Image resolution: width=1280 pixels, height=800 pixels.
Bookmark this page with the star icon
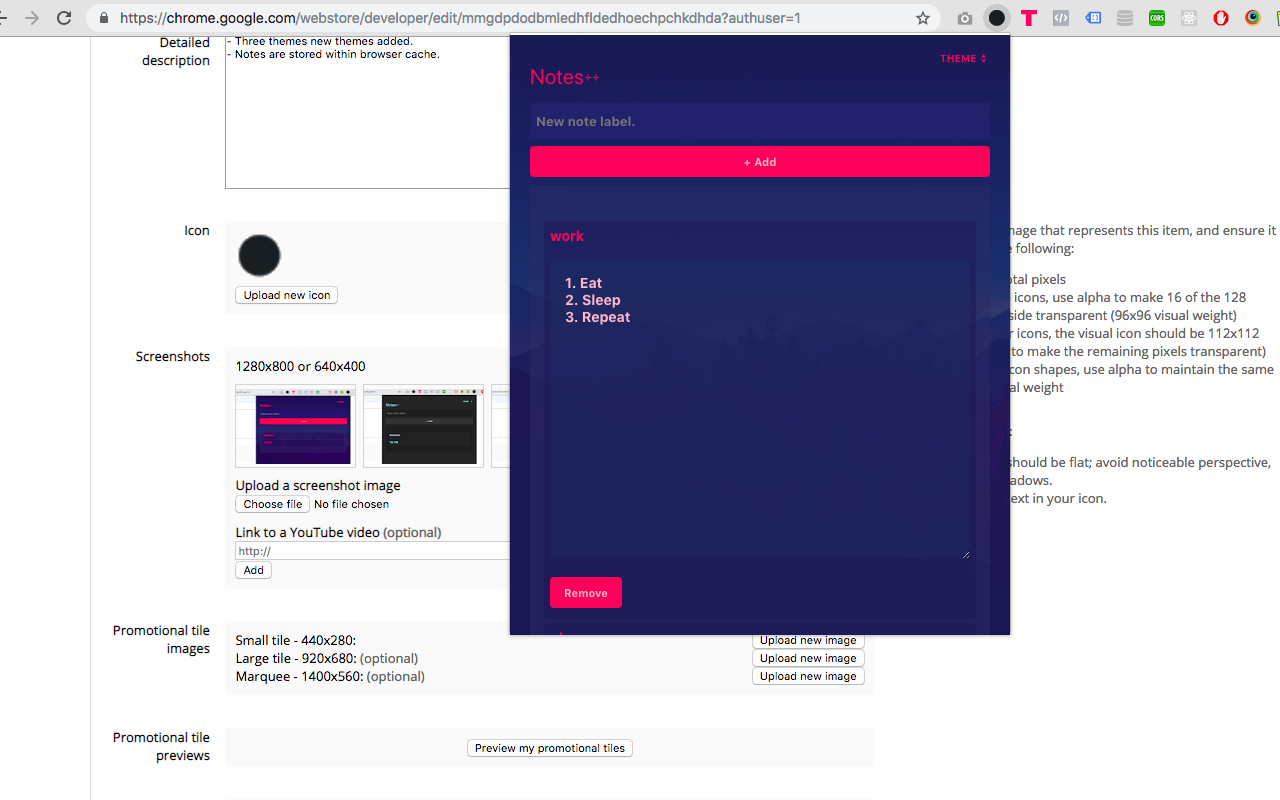pyautogui.click(x=922, y=18)
